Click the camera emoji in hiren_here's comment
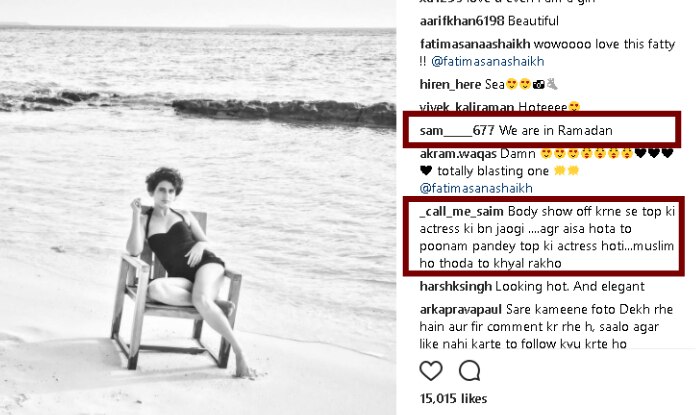 tap(539, 84)
